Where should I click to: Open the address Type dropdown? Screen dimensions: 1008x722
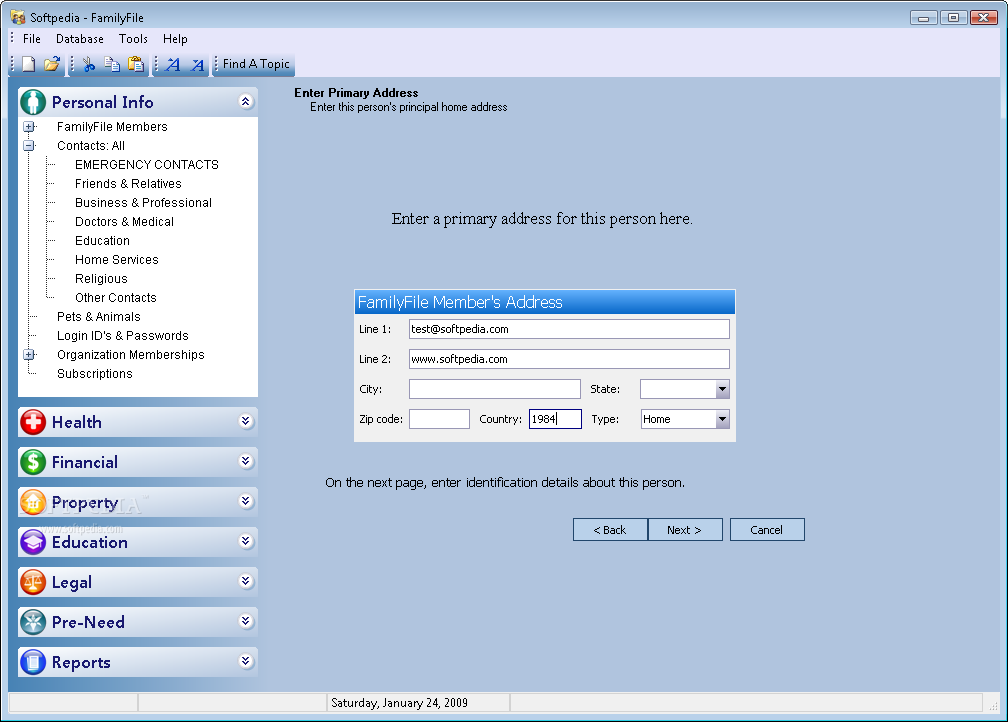[723, 419]
